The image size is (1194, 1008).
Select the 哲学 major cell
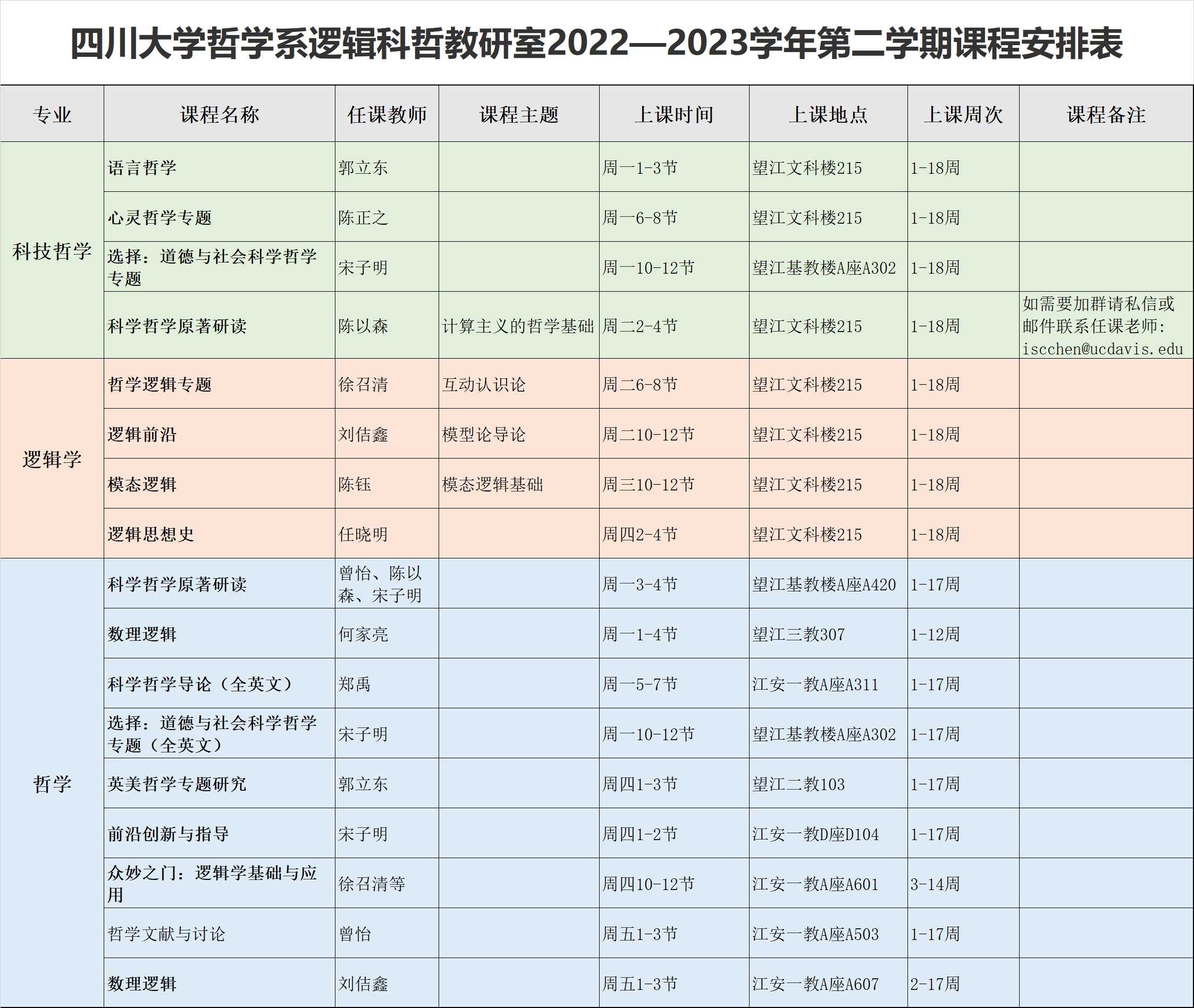click(52, 783)
